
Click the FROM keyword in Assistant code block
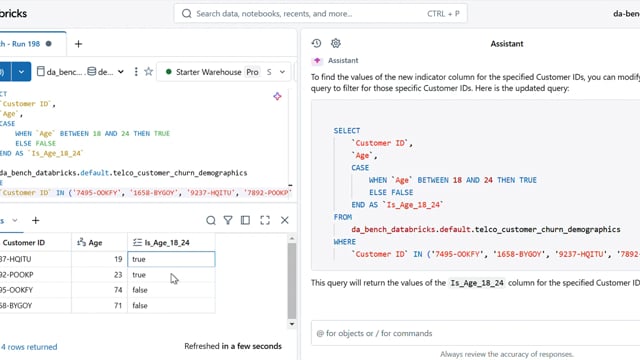point(342,217)
